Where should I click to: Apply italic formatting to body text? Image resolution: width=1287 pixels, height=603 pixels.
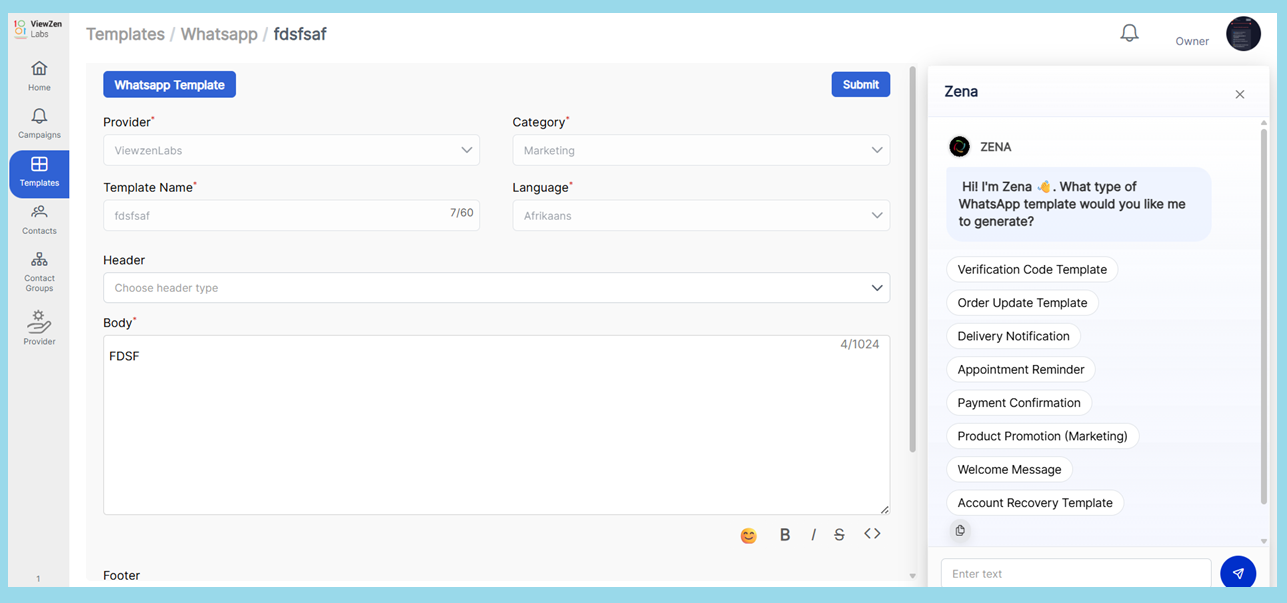[x=813, y=535]
